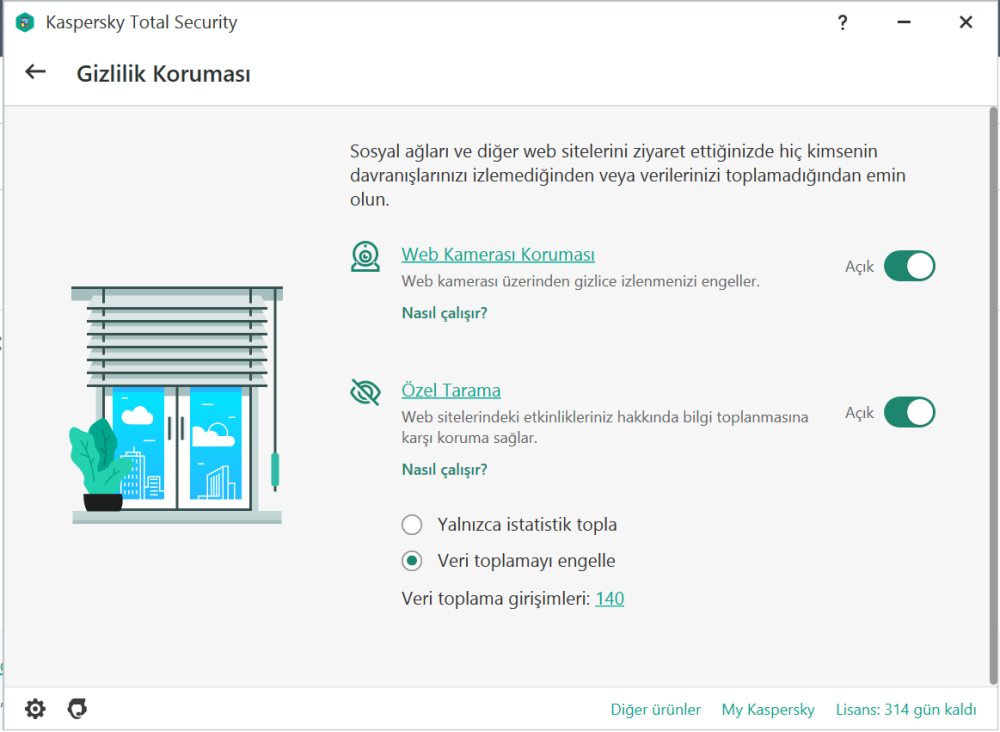Select 'Yalnızca istatistik topla' radio button

pos(412,525)
